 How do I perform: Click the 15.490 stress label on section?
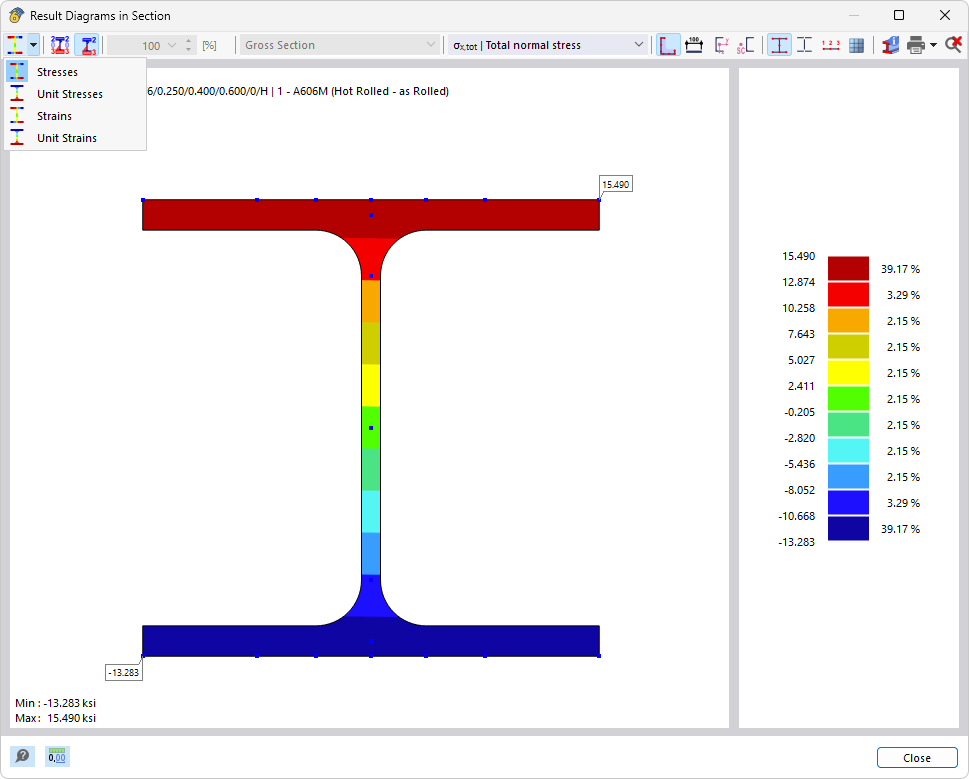click(616, 184)
